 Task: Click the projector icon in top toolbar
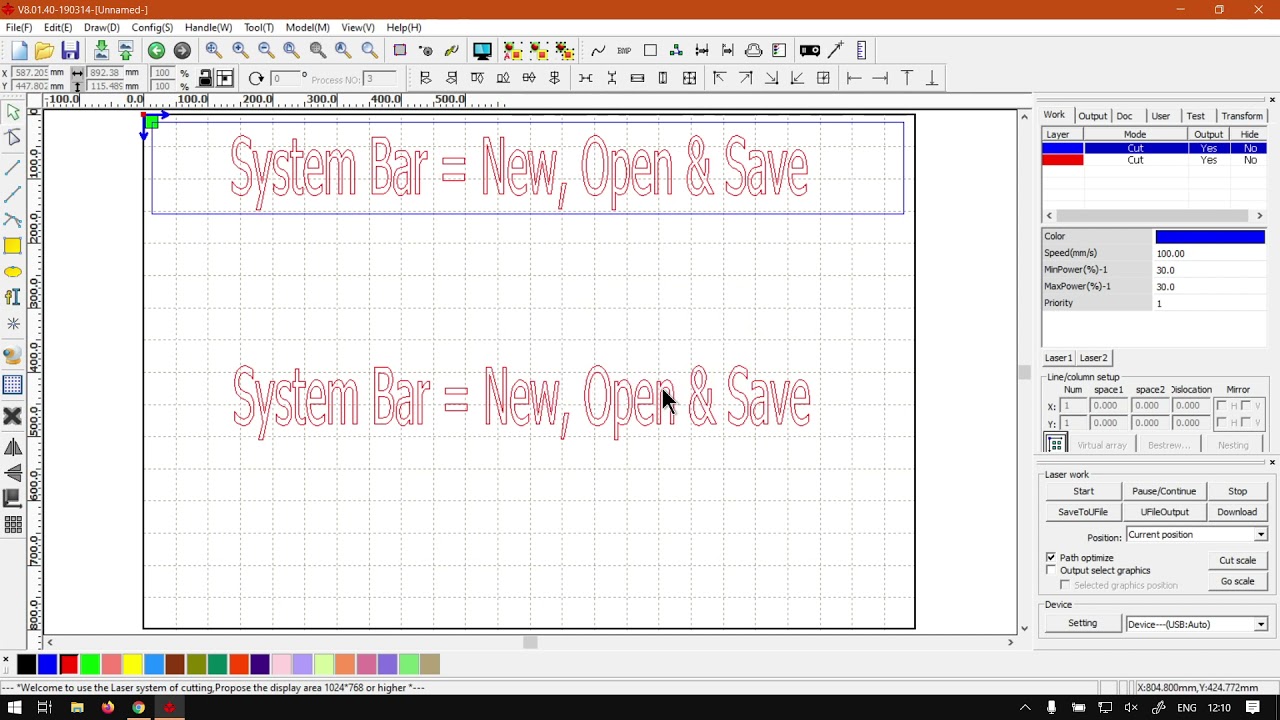point(810,51)
